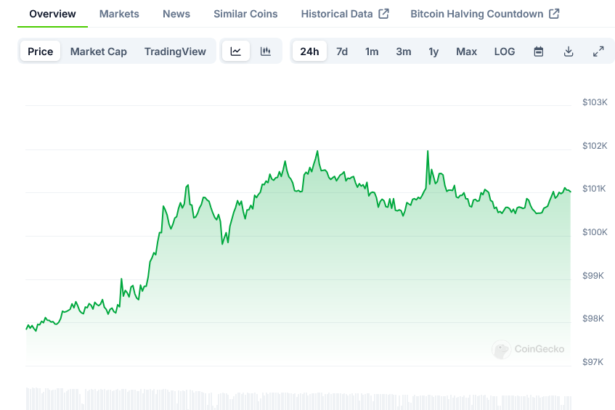615x410 pixels.
Task: Open the Markets tab
Action: click(x=119, y=14)
